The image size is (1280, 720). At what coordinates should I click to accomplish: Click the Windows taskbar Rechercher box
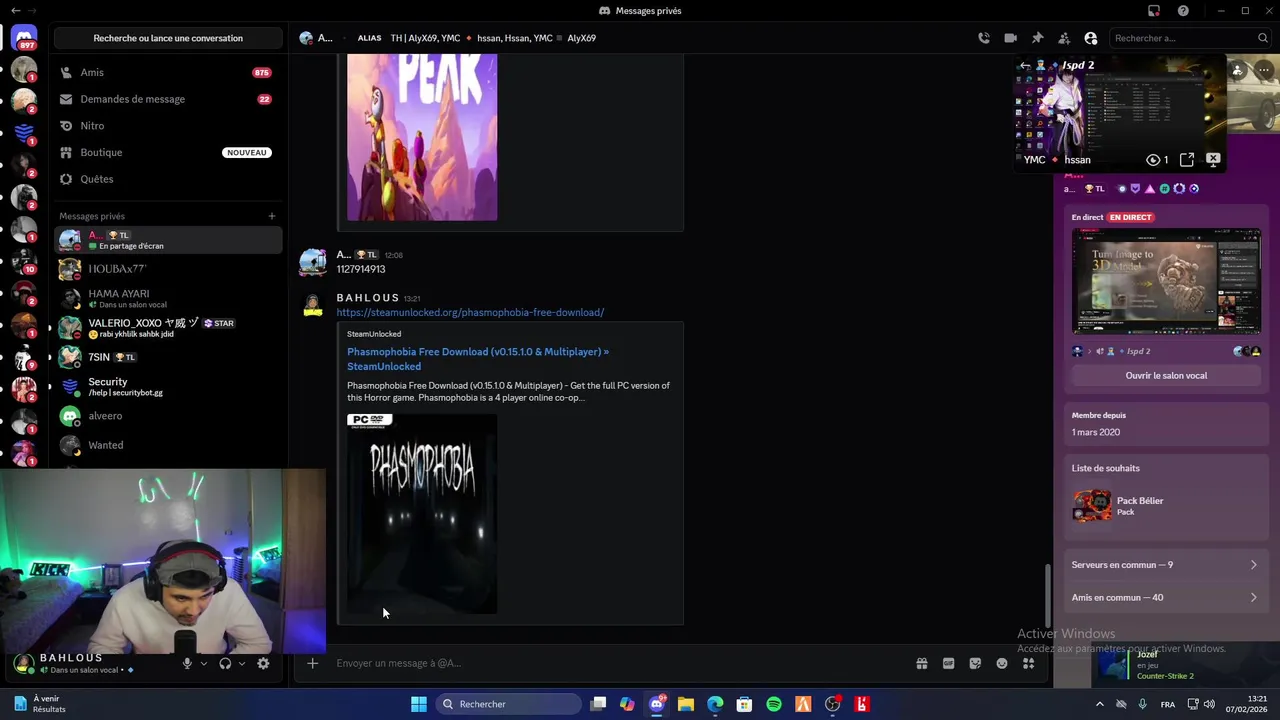tap(507, 704)
